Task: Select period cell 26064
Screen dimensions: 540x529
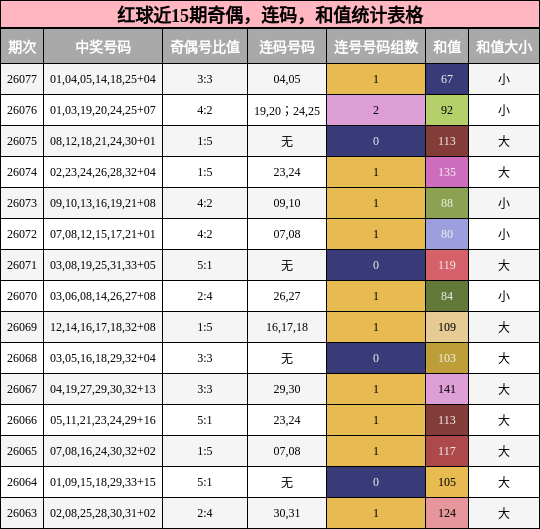Action: (x=22, y=482)
